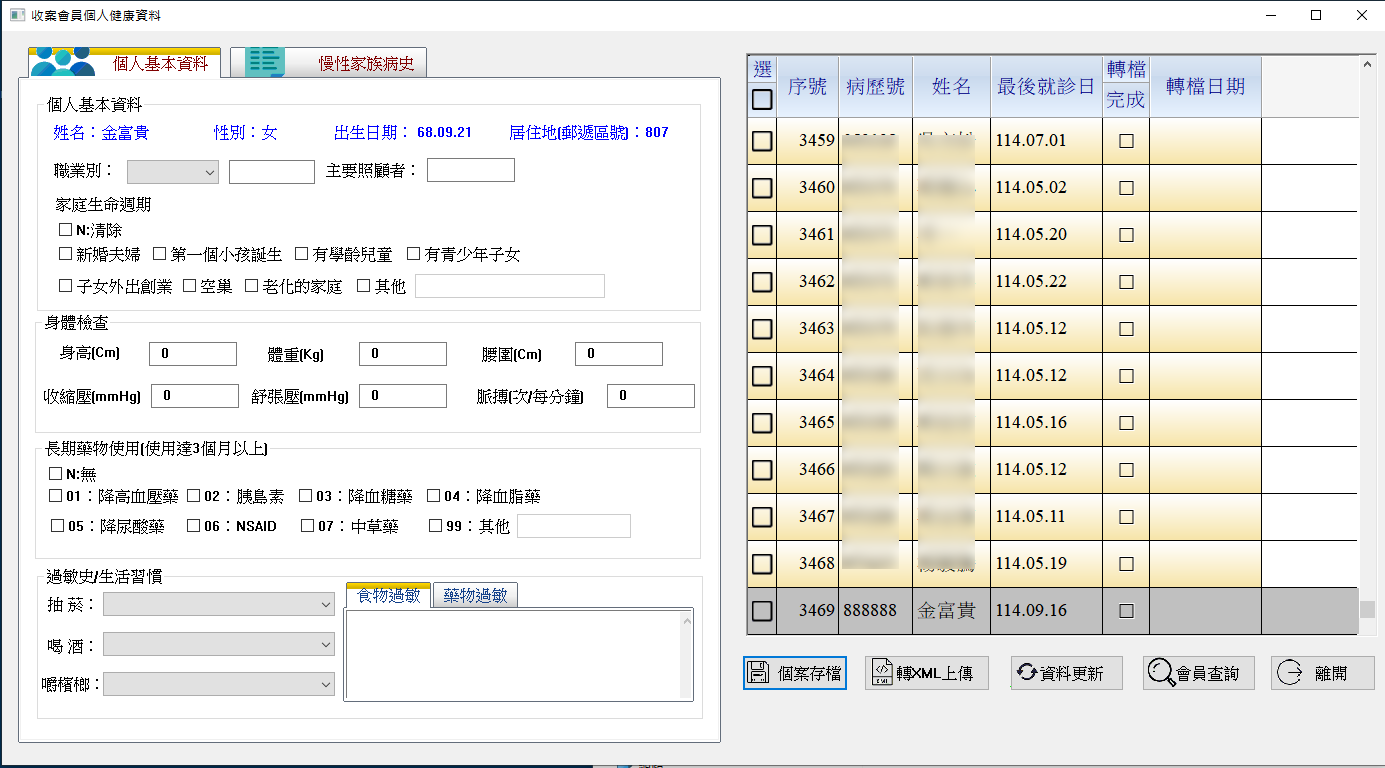This screenshot has height=768, width=1385.
Task: Tick the select box for row 3469
Action: (x=762, y=610)
